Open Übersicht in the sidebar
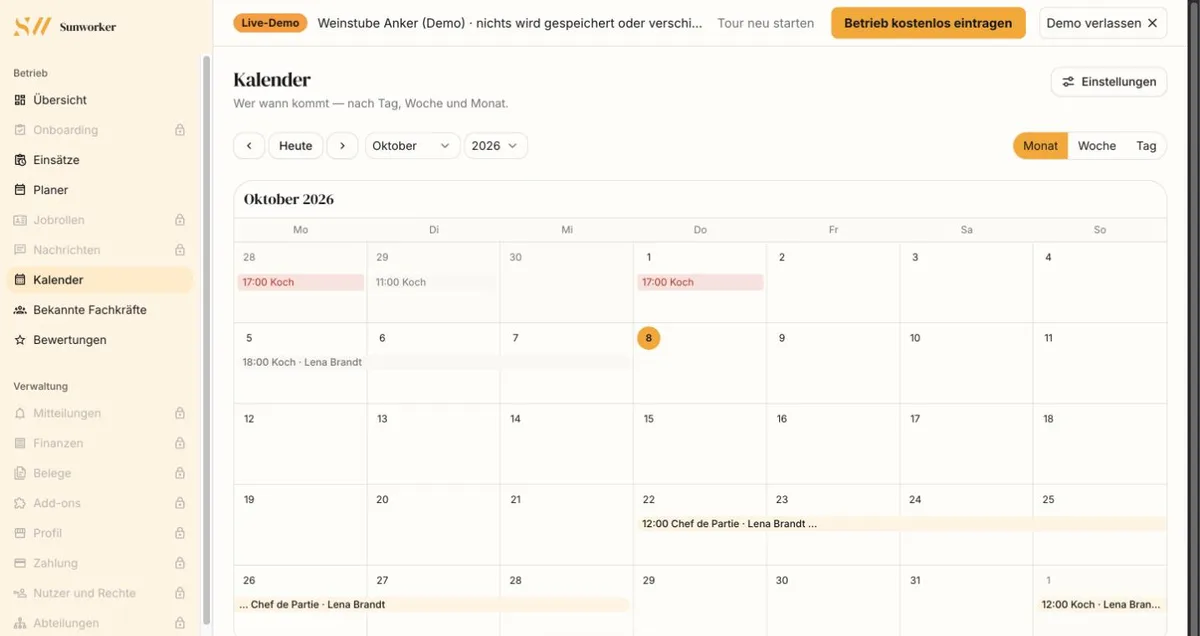Image resolution: width=1200 pixels, height=636 pixels. 100,100
